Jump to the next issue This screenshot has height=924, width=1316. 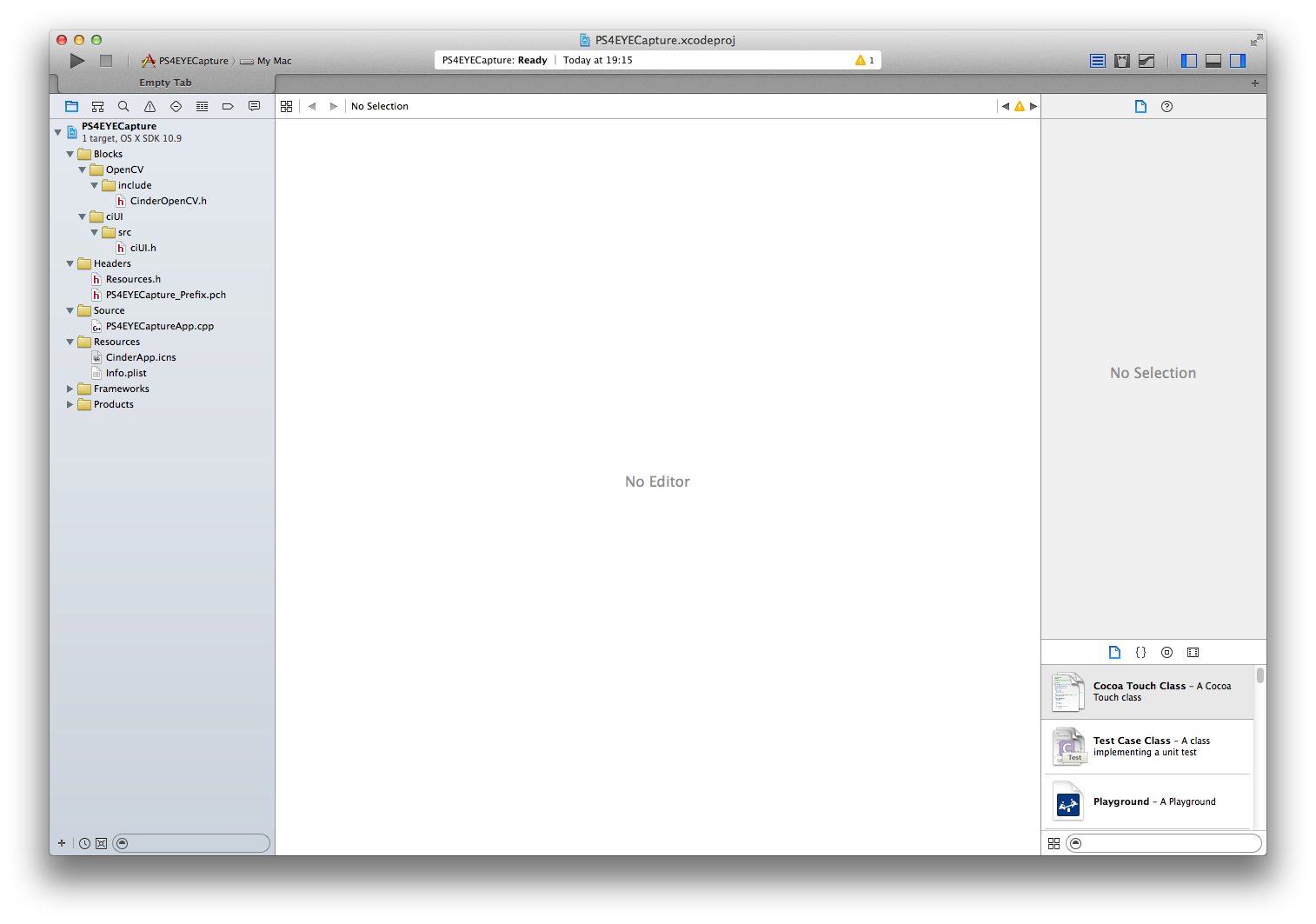tap(1034, 106)
